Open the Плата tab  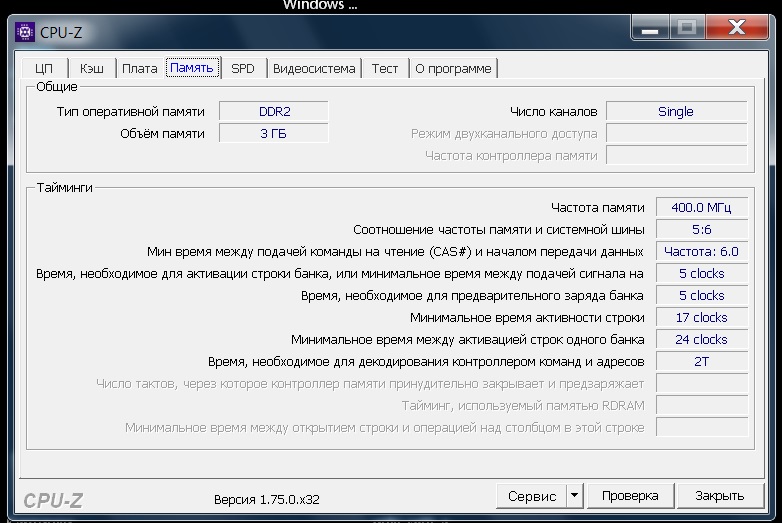pyautogui.click(x=140, y=68)
